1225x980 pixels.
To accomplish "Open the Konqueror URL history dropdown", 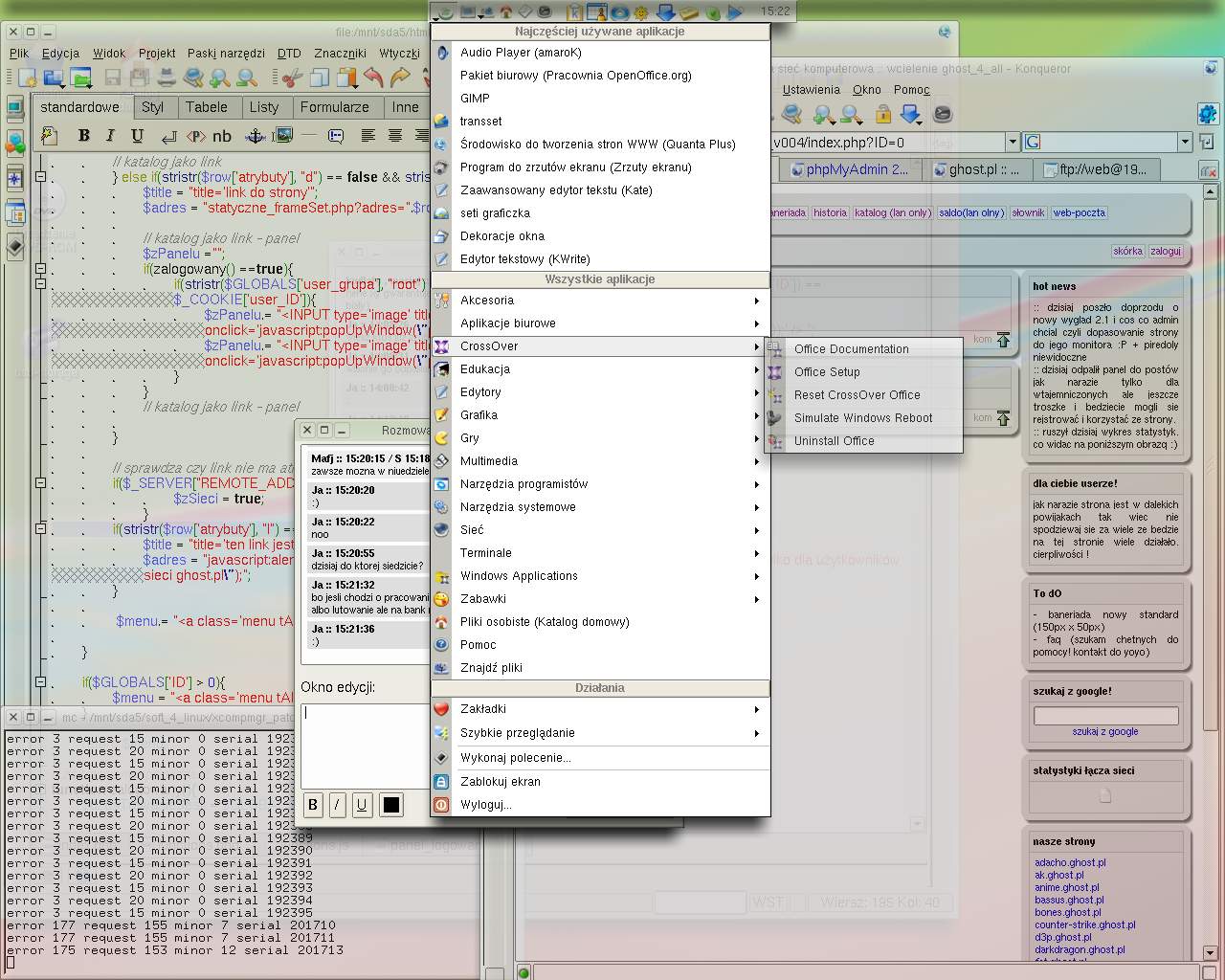I will [1013, 143].
